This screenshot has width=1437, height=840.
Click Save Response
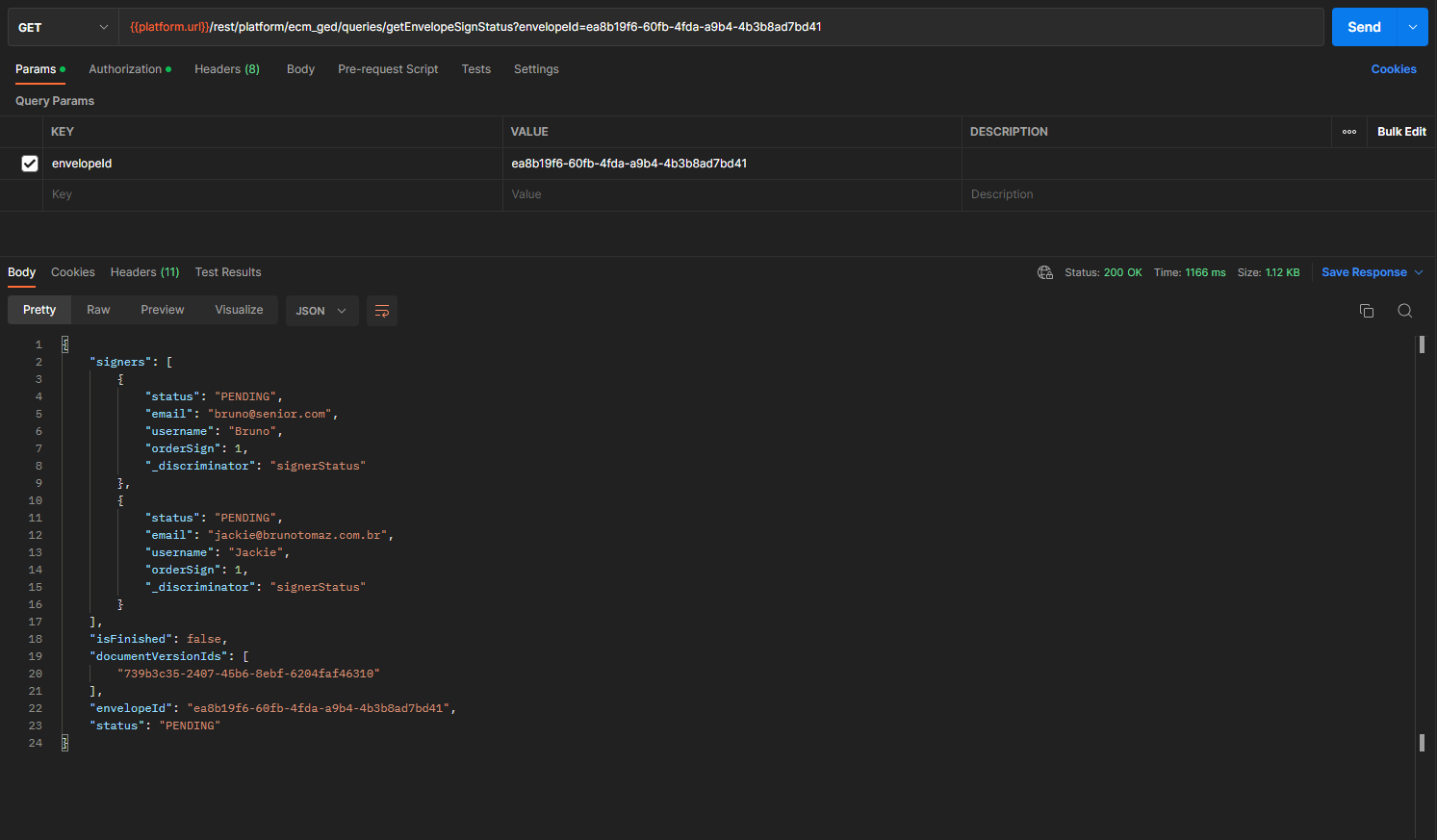(x=1364, y=273)
